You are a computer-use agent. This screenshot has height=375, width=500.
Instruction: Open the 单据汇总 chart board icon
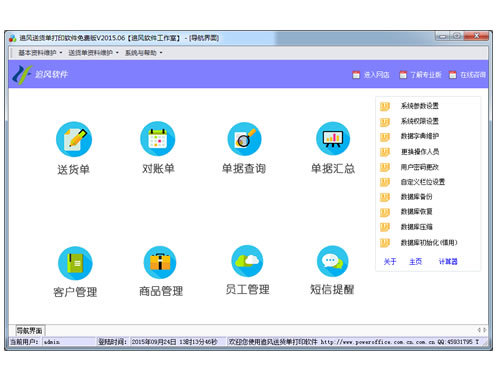click(333, 139)
